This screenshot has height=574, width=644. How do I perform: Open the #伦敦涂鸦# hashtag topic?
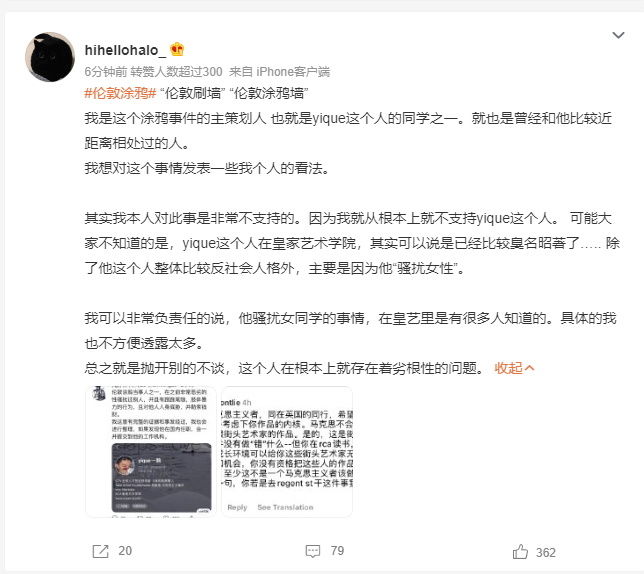(x=120, y=93)
